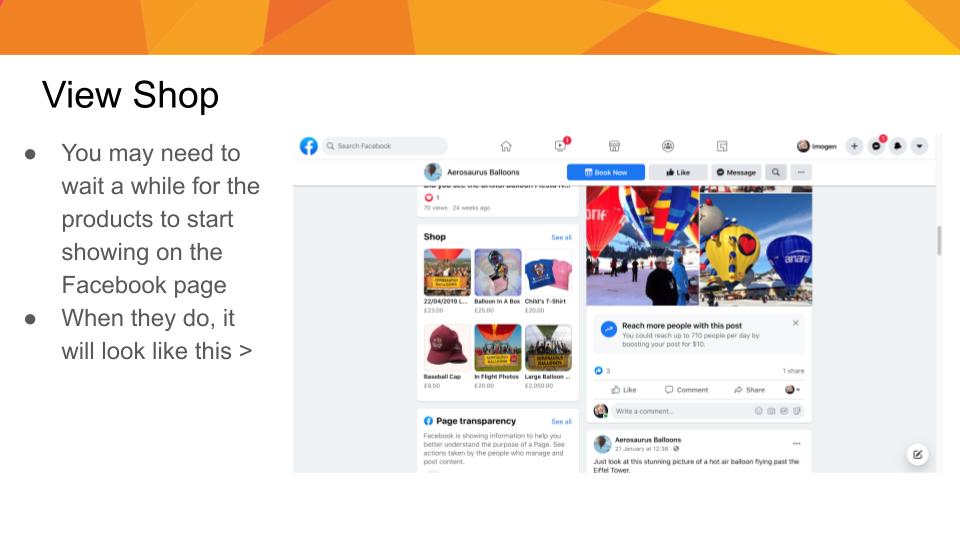Open the options menu on Aerosaurus Balloons post
This screenshot has width=960, height=540.
coord(797,443)
